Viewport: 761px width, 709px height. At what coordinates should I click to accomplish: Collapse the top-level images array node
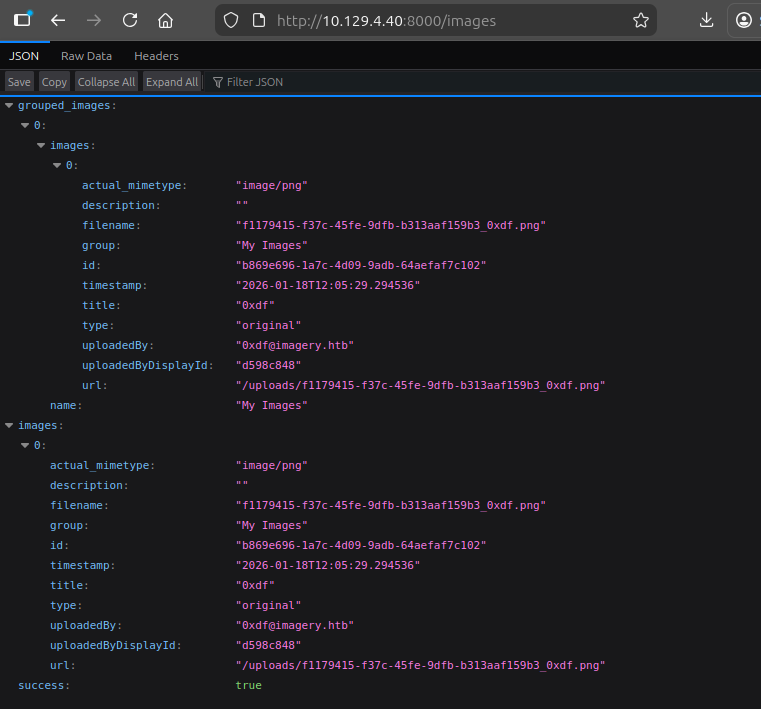(9, 425)
